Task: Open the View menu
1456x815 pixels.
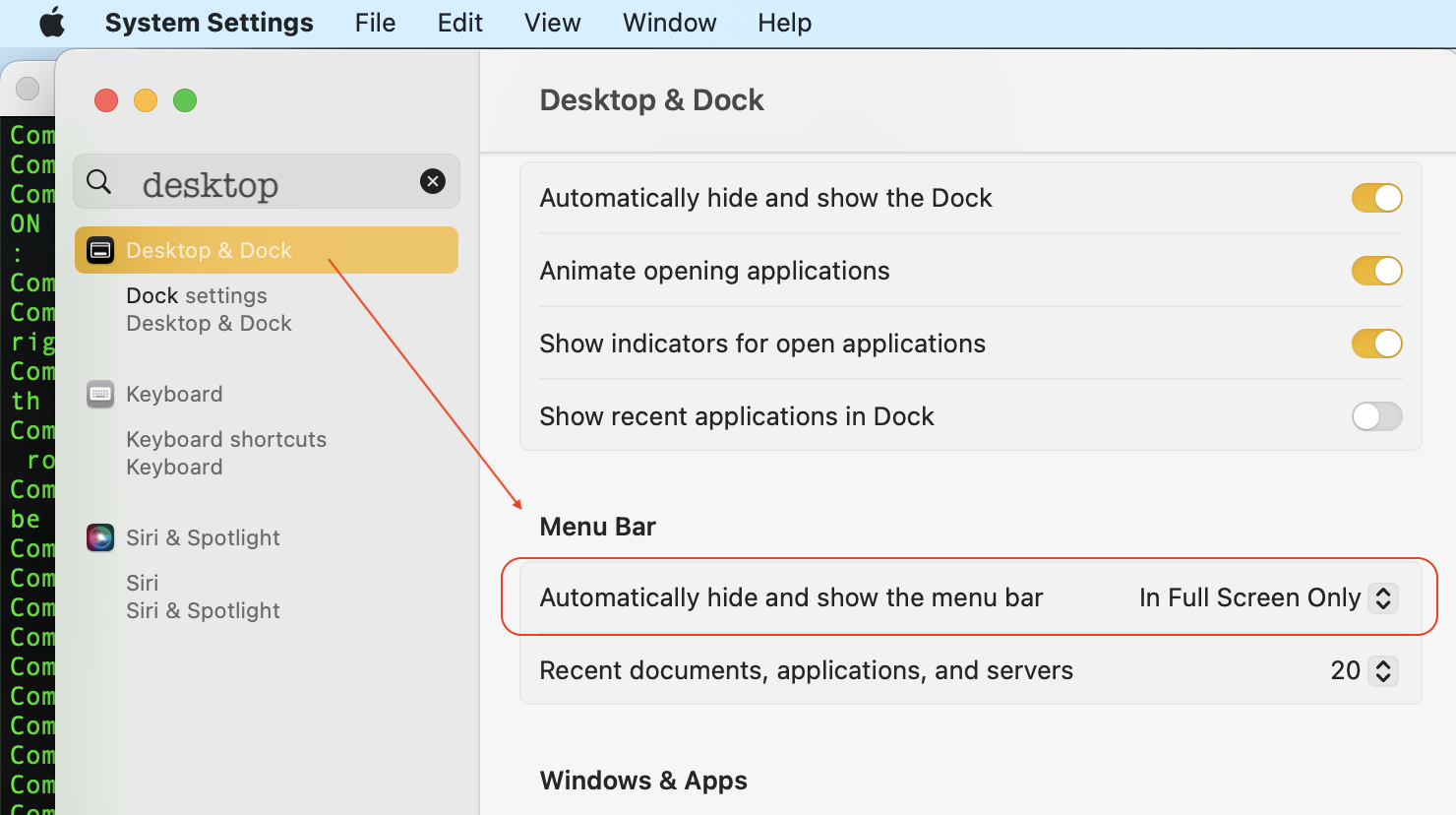Action: pyautogui.click(x=552, y=22)
